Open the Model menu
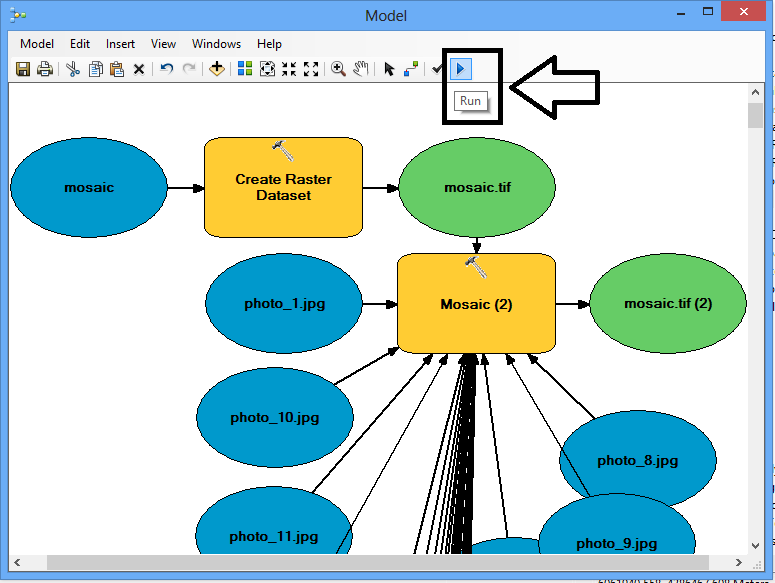Image resolution: width=775 pixels, height=583 pixels. (x=37, y=44)
